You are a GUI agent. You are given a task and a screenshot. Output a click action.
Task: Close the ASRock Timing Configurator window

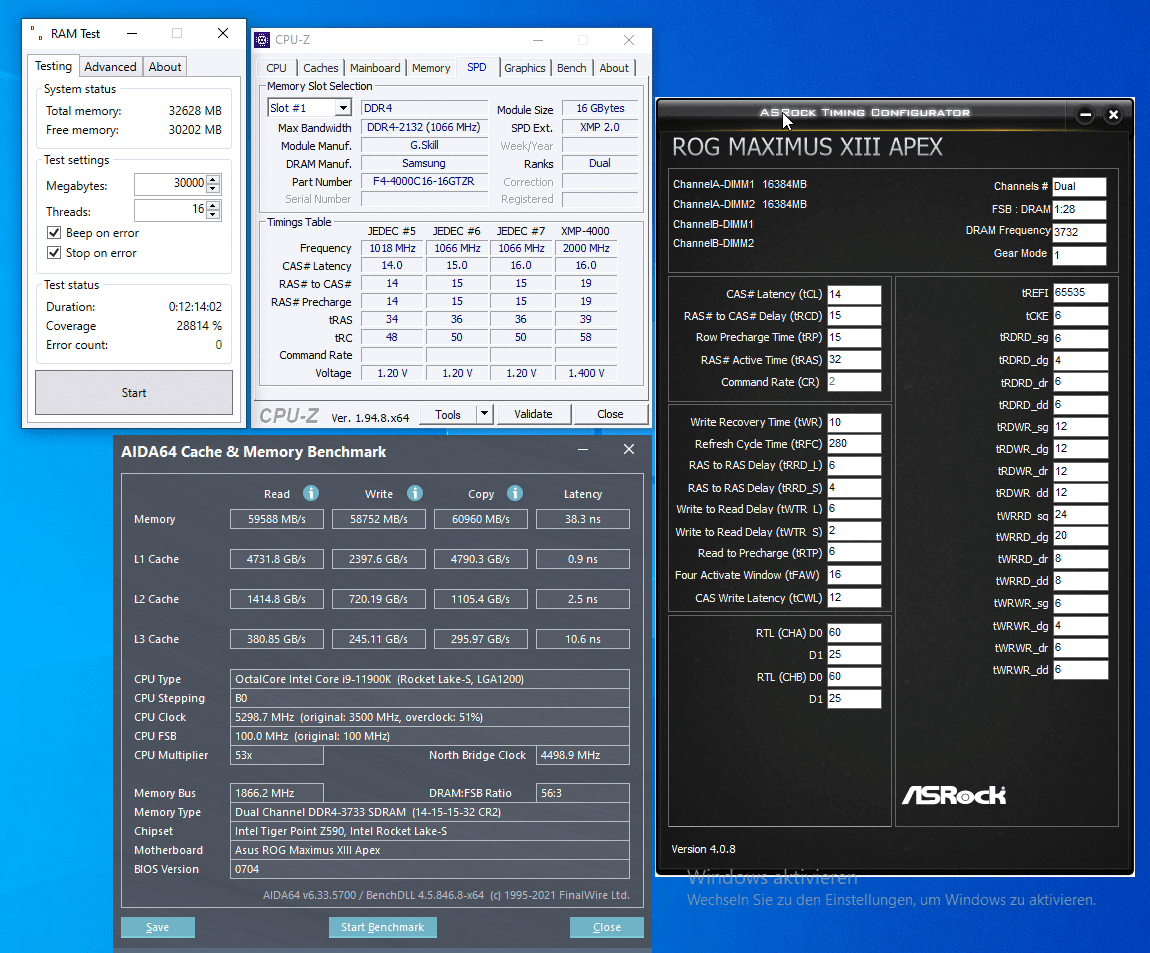tap(1113, 114)
